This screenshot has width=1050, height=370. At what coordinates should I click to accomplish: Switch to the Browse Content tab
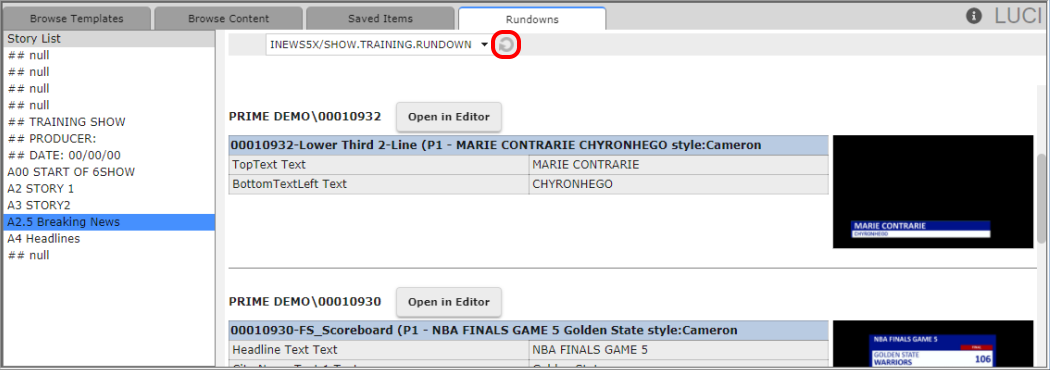(x=228, y=19)
